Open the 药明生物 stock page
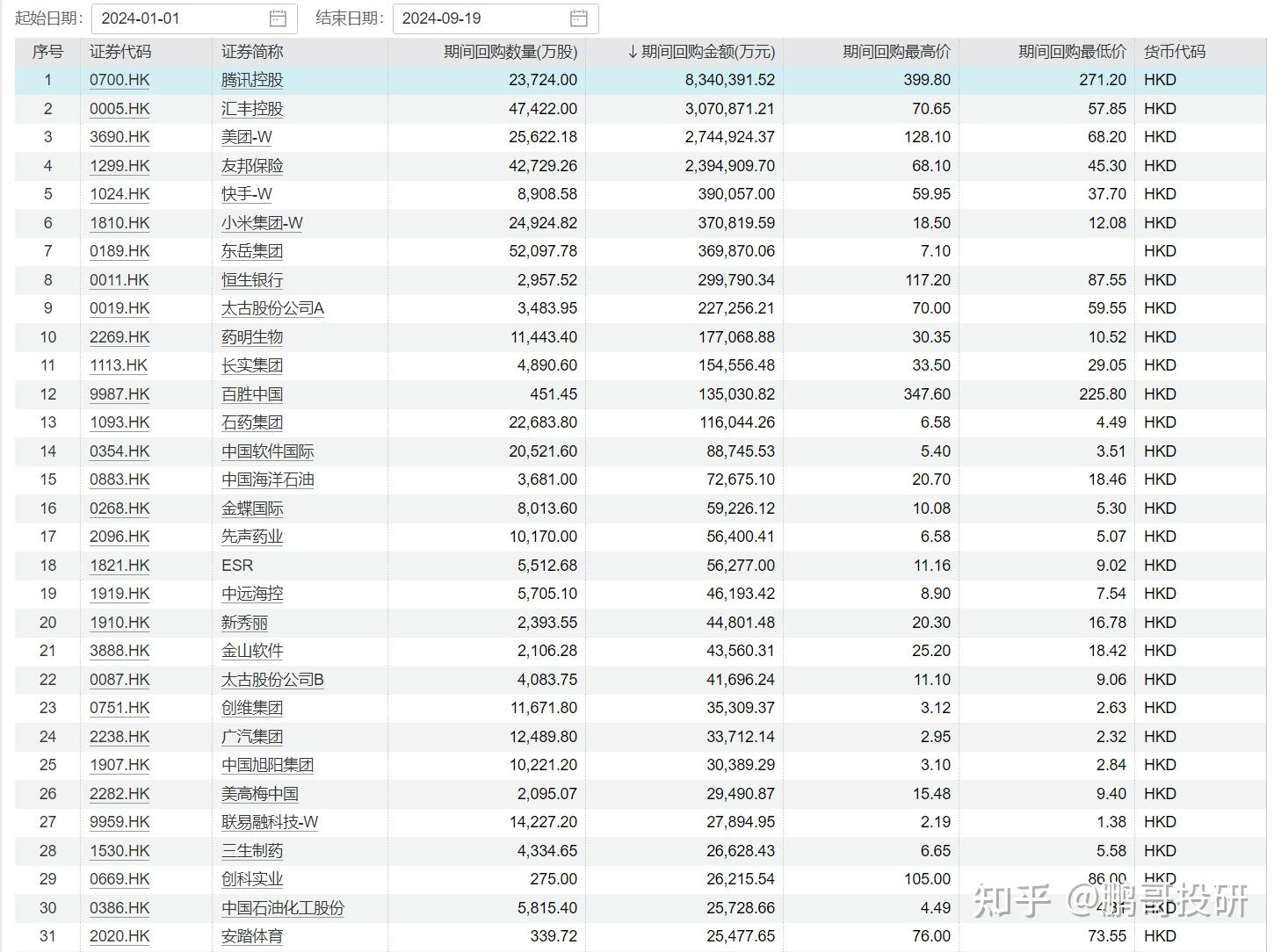Image resolution: width=1281 pixels, height=952 pixels. [x=252, y=336]
